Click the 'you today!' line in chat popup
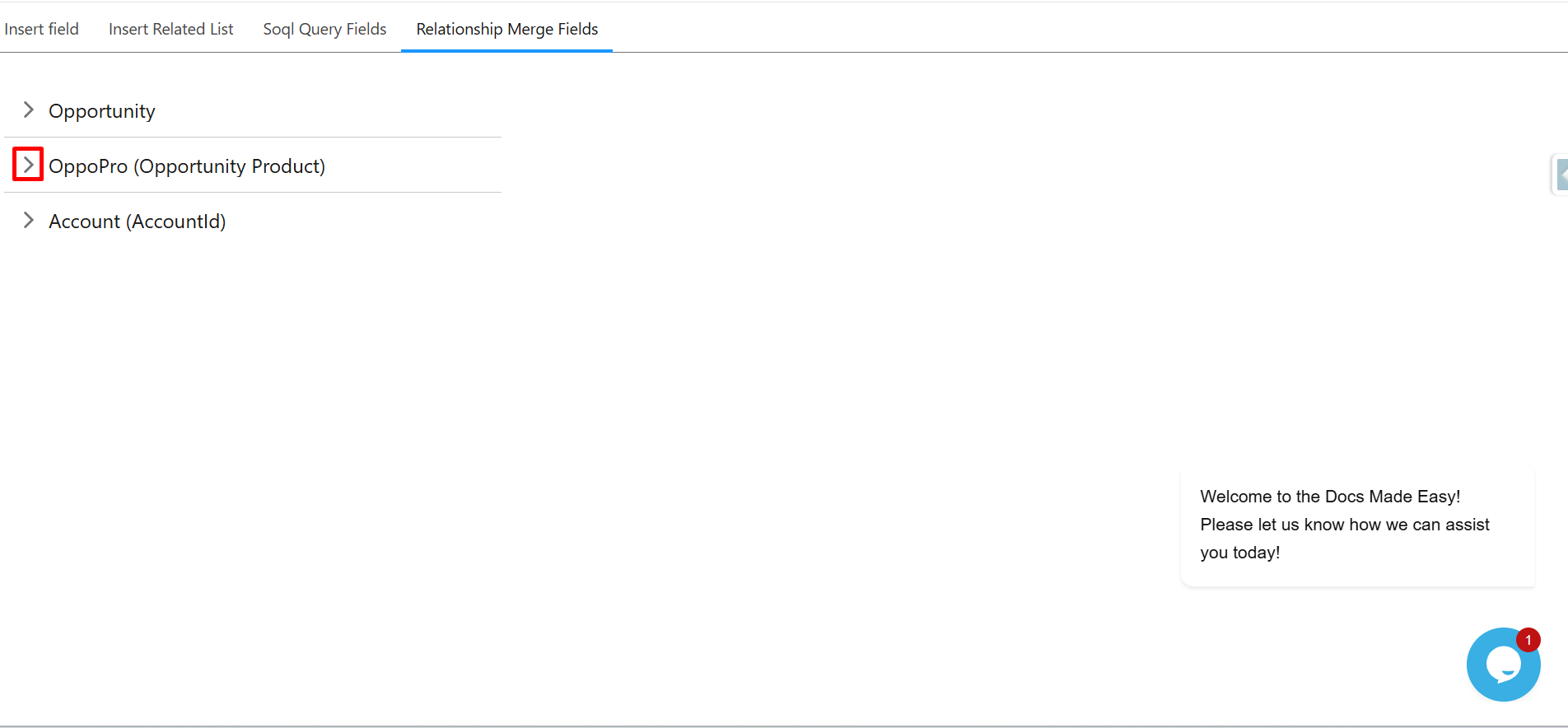 point(1239,553)
